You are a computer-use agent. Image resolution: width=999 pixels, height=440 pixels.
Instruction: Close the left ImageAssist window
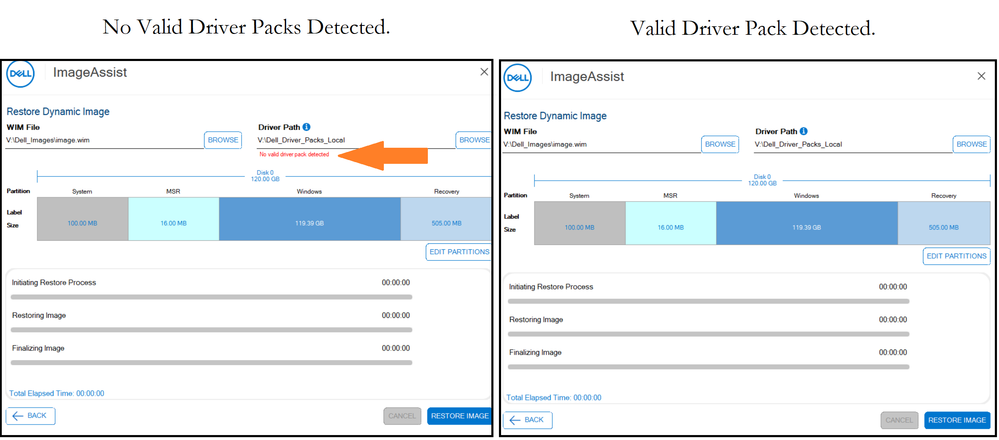click(484, 72)
